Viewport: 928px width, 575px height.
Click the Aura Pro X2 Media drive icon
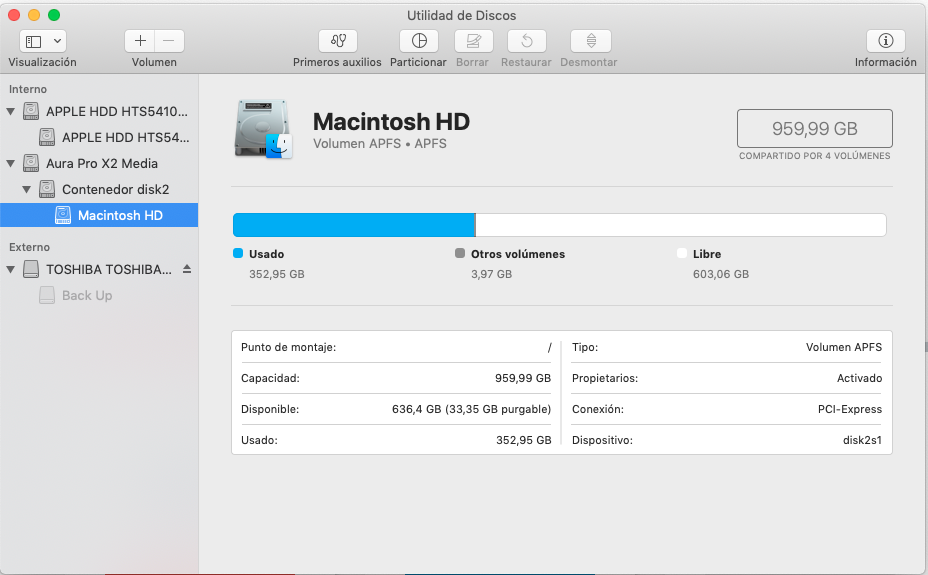point(31,163)
